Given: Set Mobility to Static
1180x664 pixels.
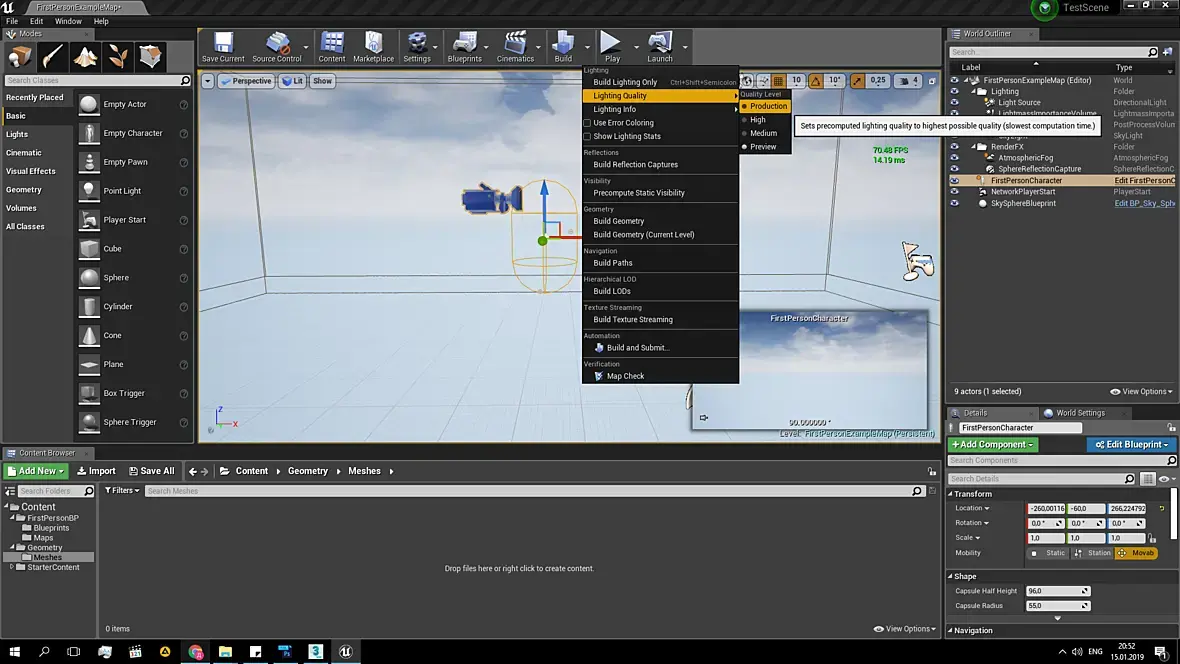Looking at the screenshot, I should coord(1049,553).
